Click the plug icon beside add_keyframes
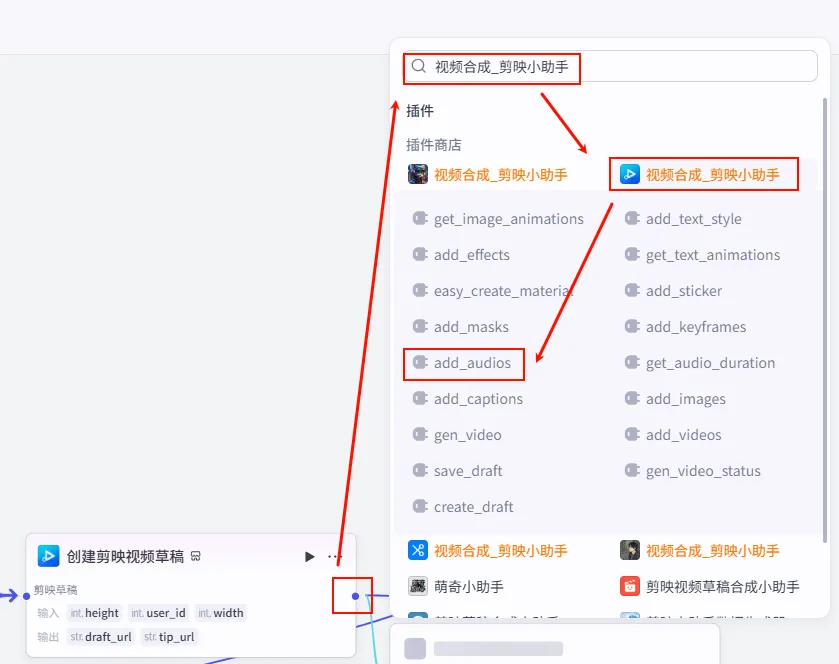 pyautogui.click(x=632, y=326)
